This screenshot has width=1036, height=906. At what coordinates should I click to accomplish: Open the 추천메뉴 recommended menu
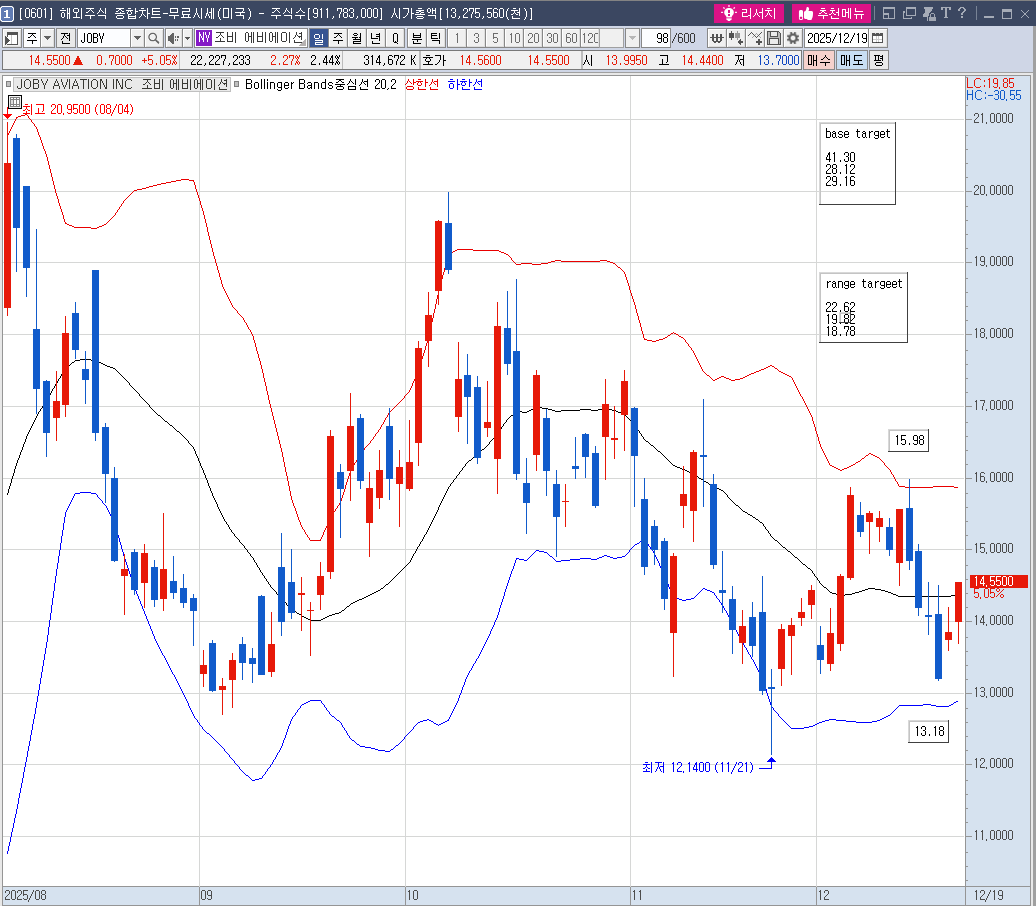coord(830,13)
